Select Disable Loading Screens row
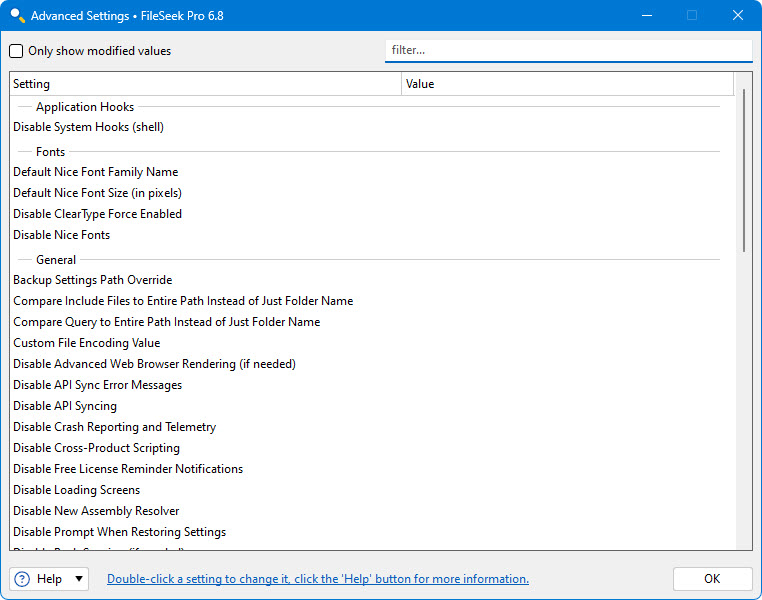The height and width of the screenshot is (600, 762). [x=372, y=490]
